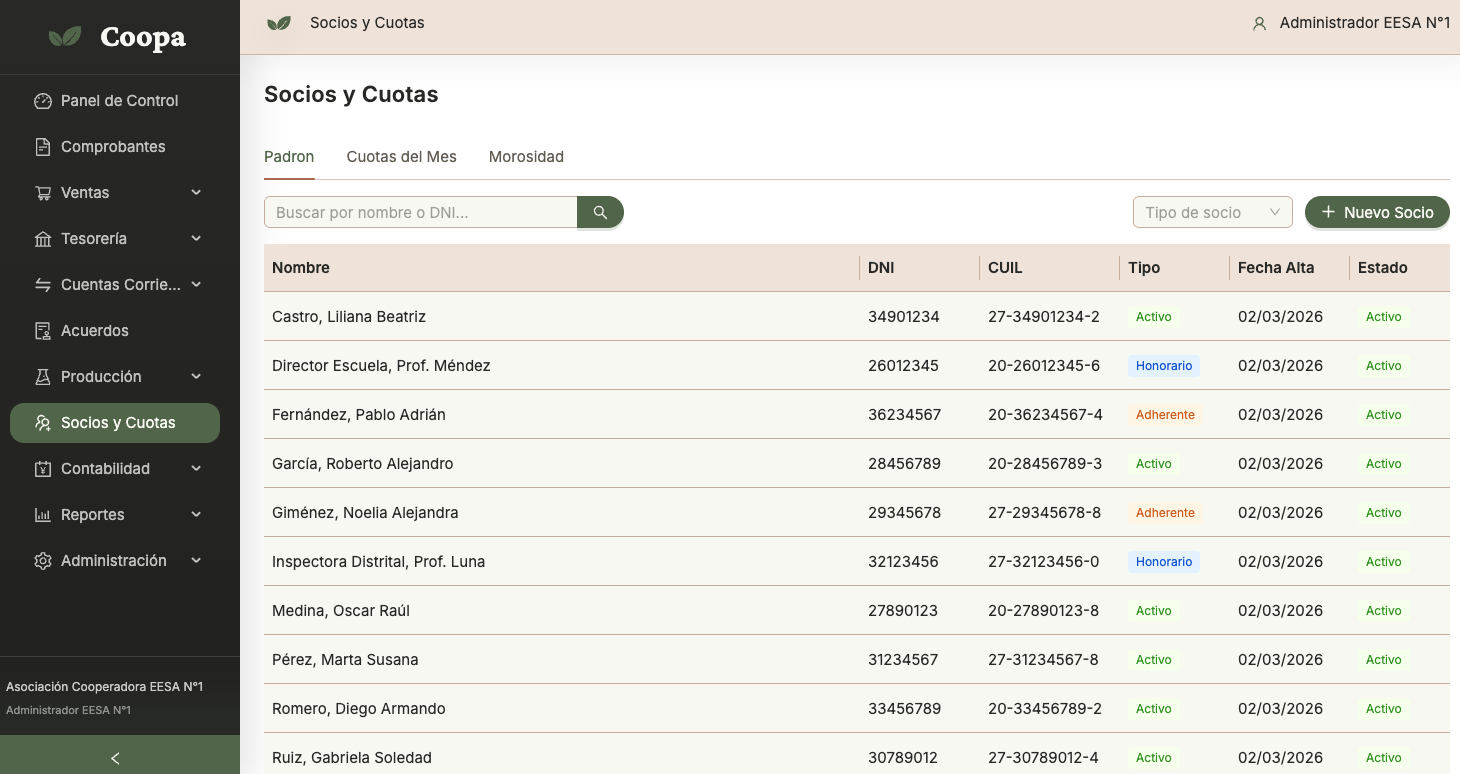Click the Adherente tag for Fernández
Viewport: 1460px width, 774px height.
coord(1165,415)
